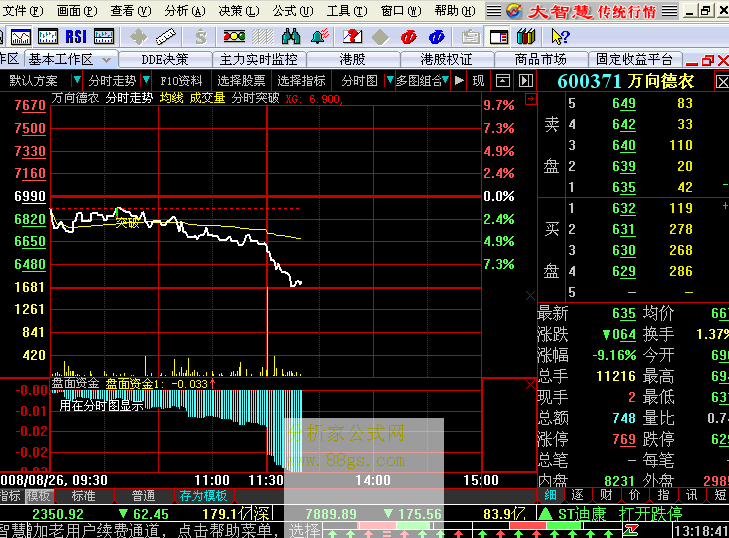
Task: Click the grey diamond toolbar icon
Action: pyautogui.click(x=380, y=37)
